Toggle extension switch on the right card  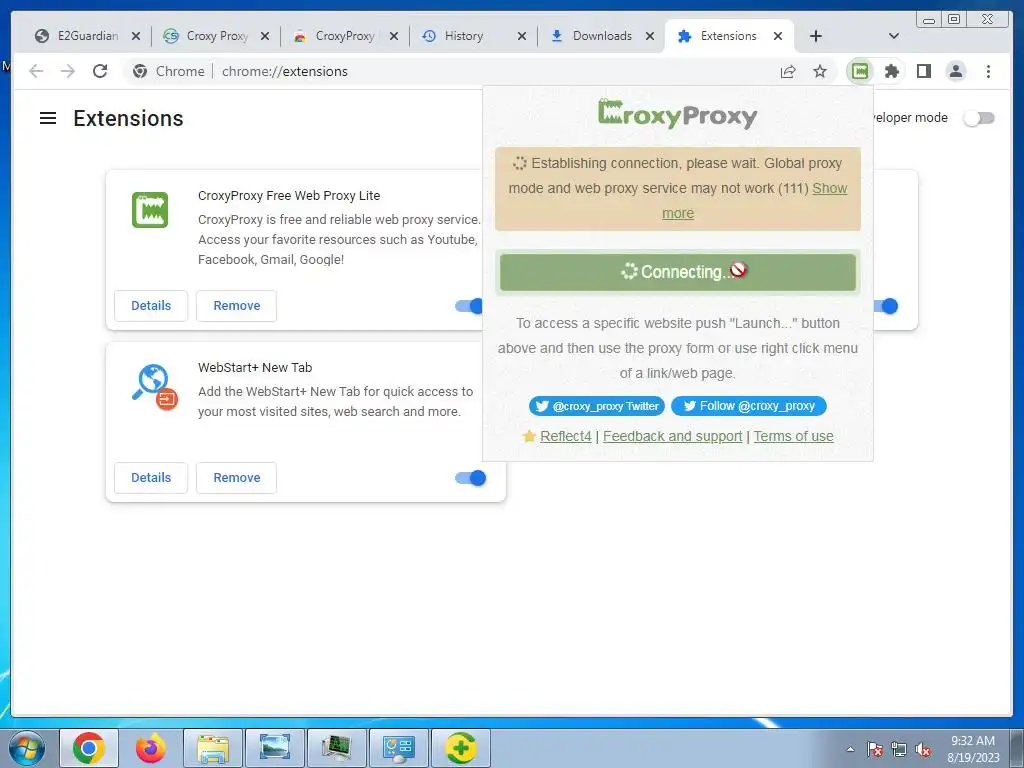[887, 306]
